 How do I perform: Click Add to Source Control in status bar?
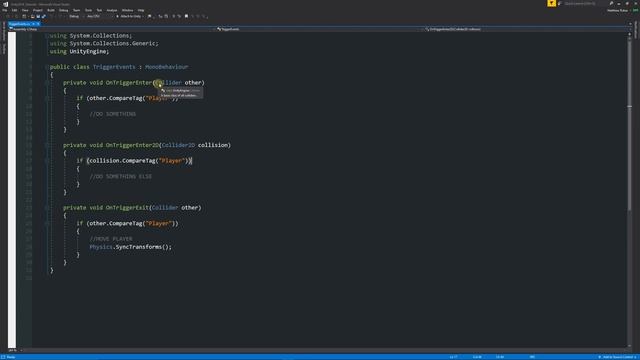click(618, 357)
